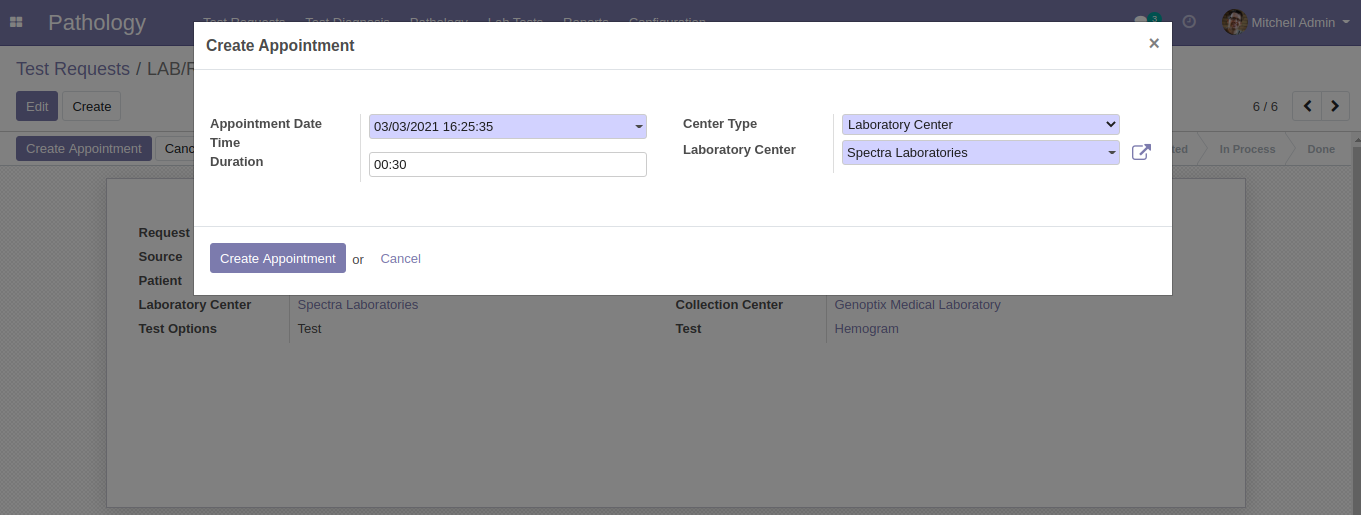Image resolution: width=1361 pixels, height=515 pixels.
Task: Open external link for Spectra Laboratories
Action: 1141,153
